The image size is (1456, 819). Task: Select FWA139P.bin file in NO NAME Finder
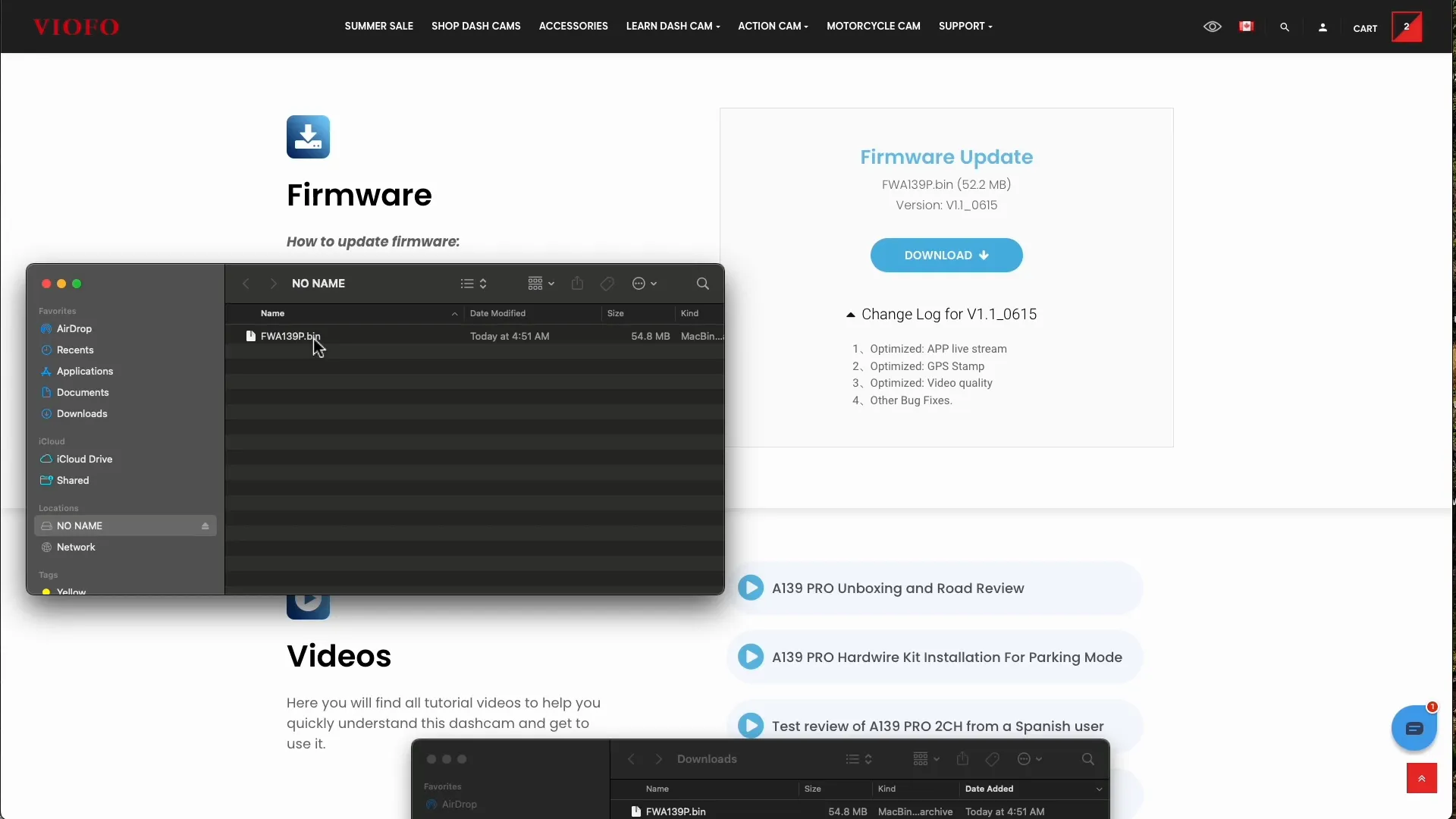pos(290,335)
